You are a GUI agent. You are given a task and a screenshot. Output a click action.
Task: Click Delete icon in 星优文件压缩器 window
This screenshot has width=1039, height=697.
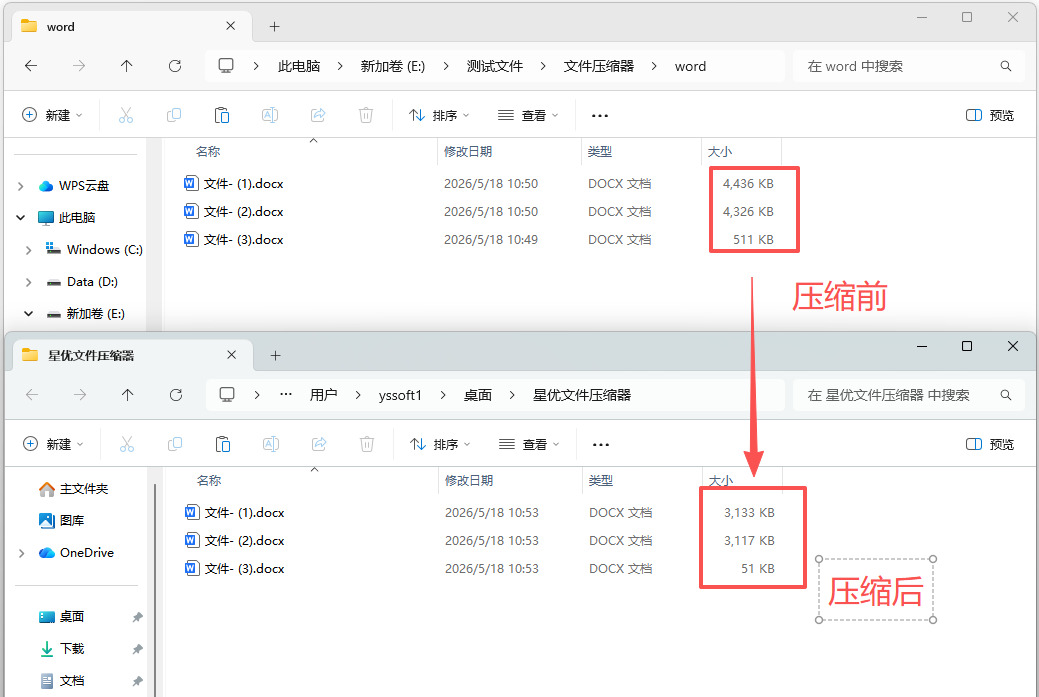(x=367, y=444)
